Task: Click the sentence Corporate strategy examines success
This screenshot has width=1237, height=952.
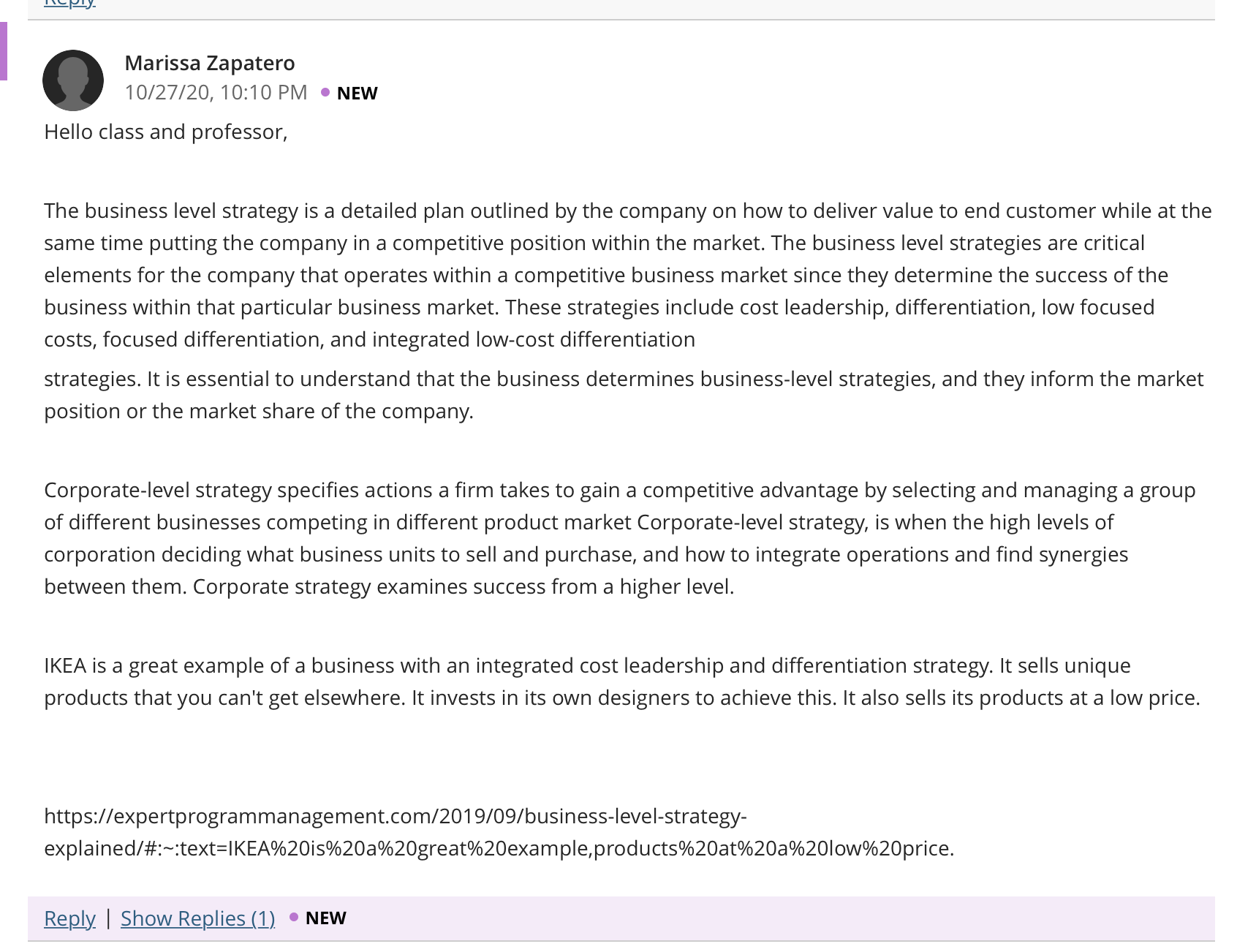Action: pyautogui.click(x=464, y=586)
